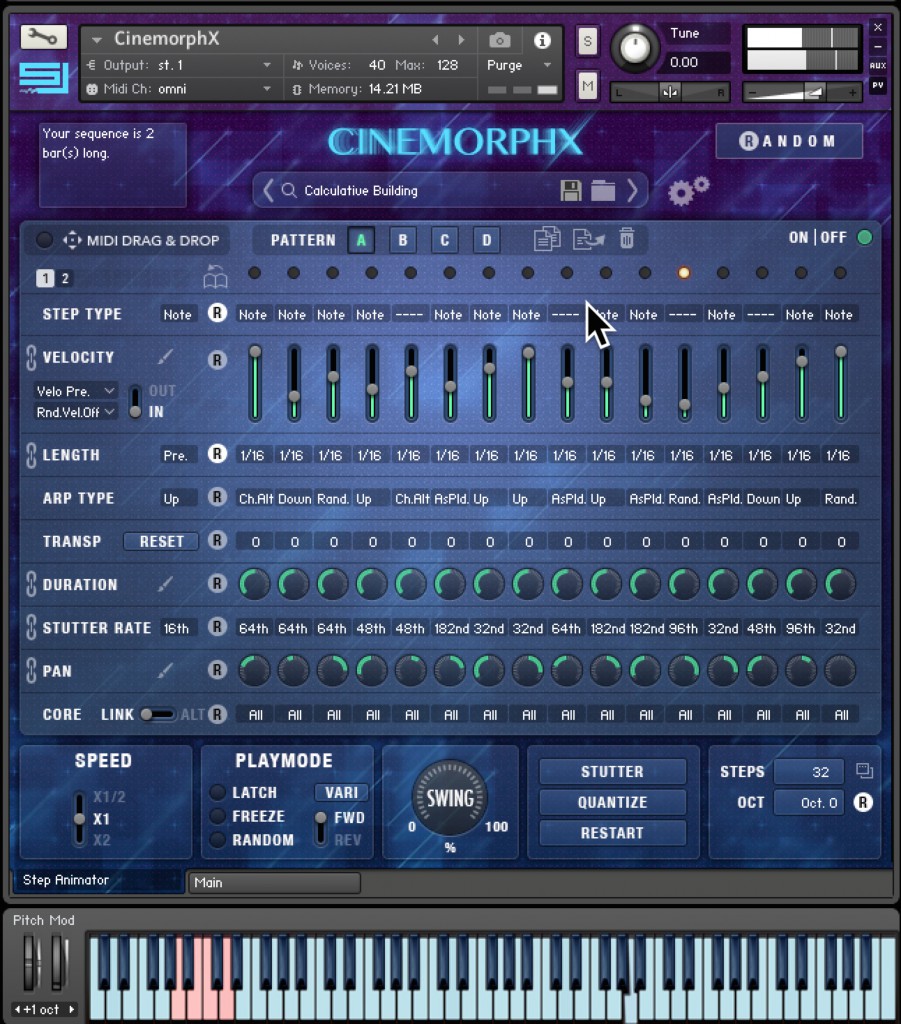This screenshot has width=901, height=1024.
Task: Click the open book icon in the step row
Action: tap(215, 278)
